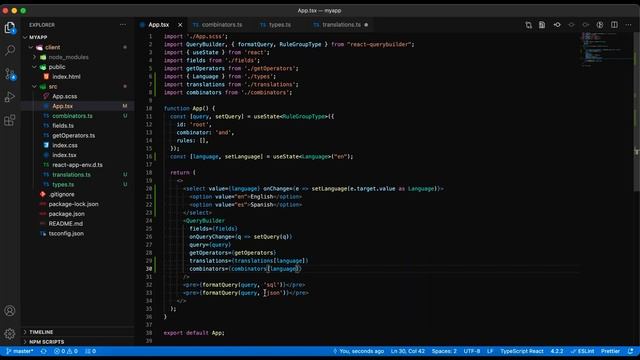Collapse the client folder
Image resolution: width=640 pixels, height=360 pixels.
pyautogui.click(x=78, y=47)
